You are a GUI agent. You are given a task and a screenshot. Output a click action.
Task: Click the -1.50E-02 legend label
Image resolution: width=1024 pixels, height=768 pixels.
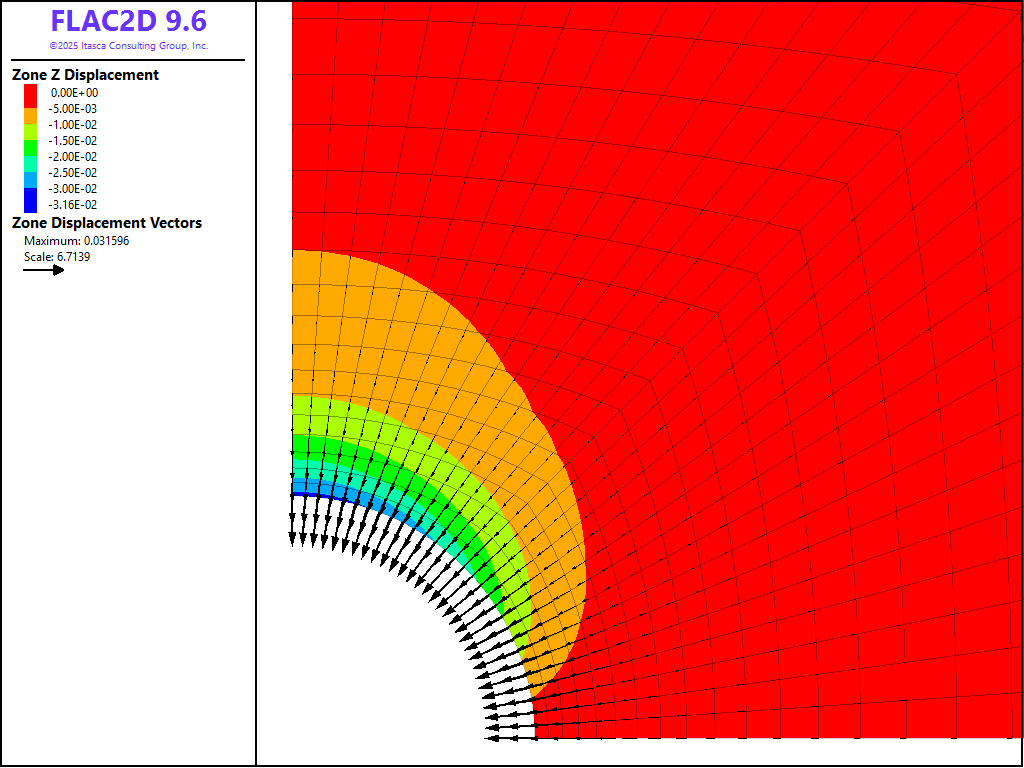click(x=74, y=140)
